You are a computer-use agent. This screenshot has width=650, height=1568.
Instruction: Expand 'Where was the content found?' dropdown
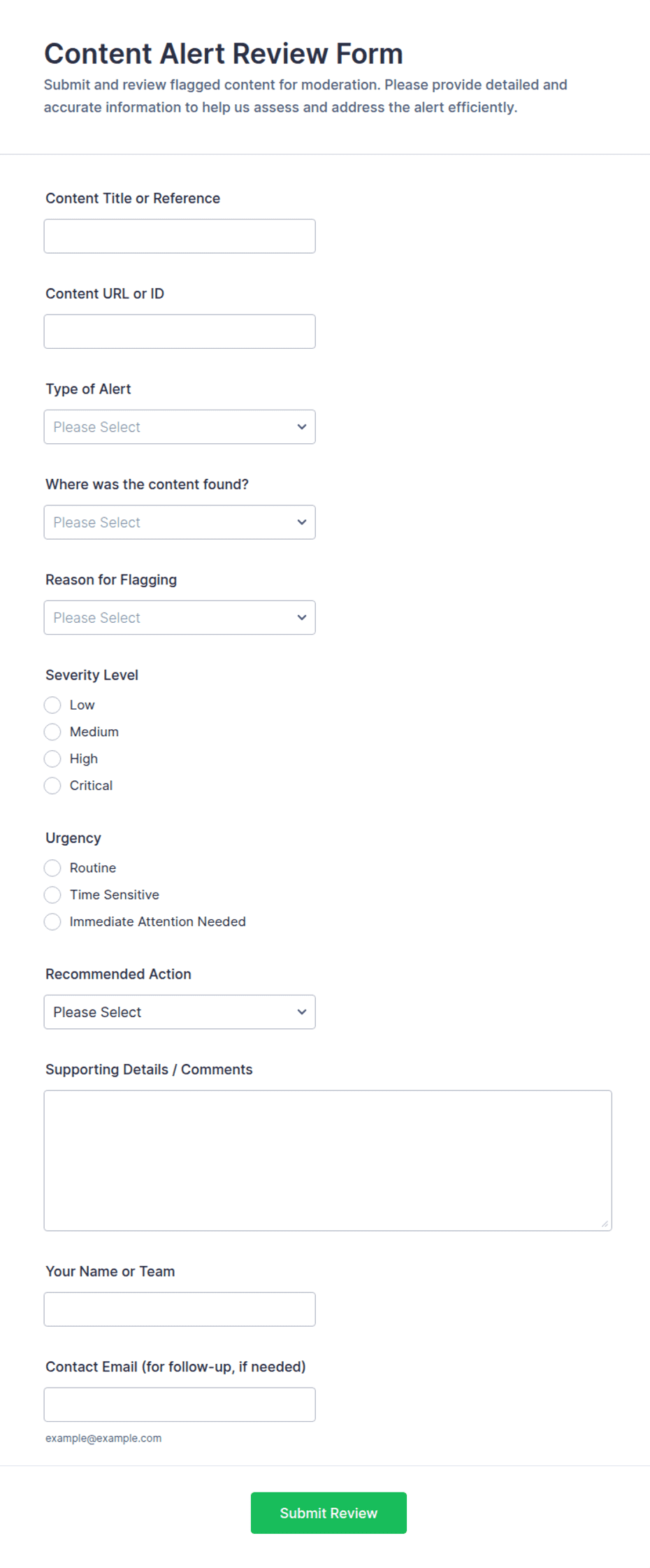[x=180, y=522]
